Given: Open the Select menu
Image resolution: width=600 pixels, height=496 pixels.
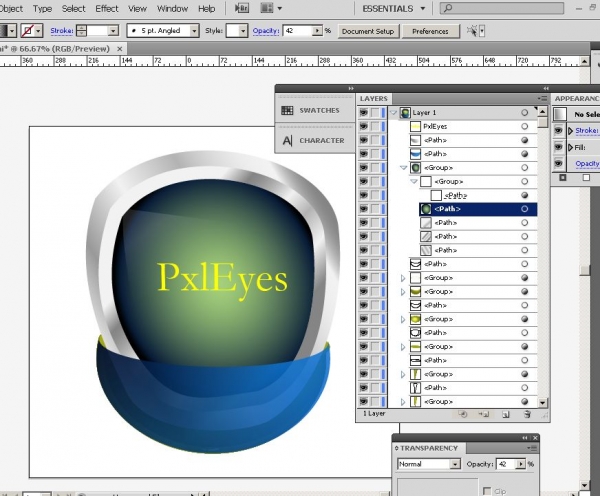Looking at the screenshot, I should [73, 8].
